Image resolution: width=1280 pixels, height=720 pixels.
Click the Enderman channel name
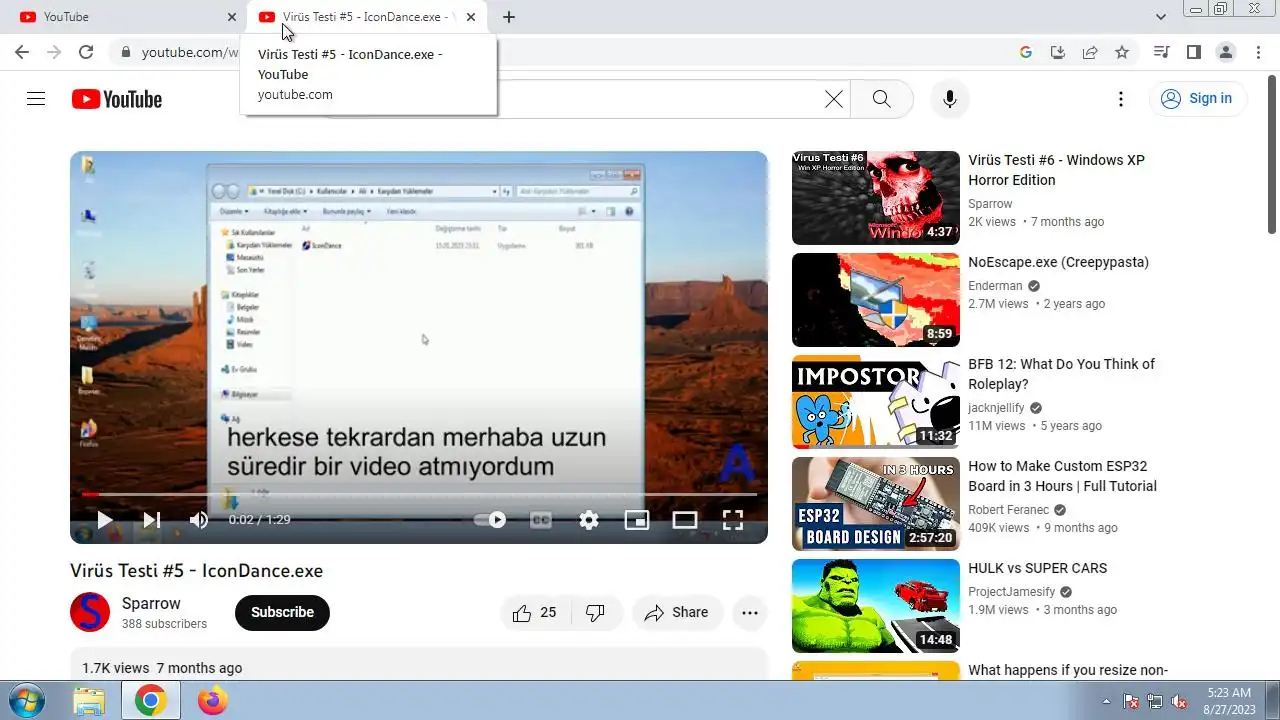click(x=996, y=286)
